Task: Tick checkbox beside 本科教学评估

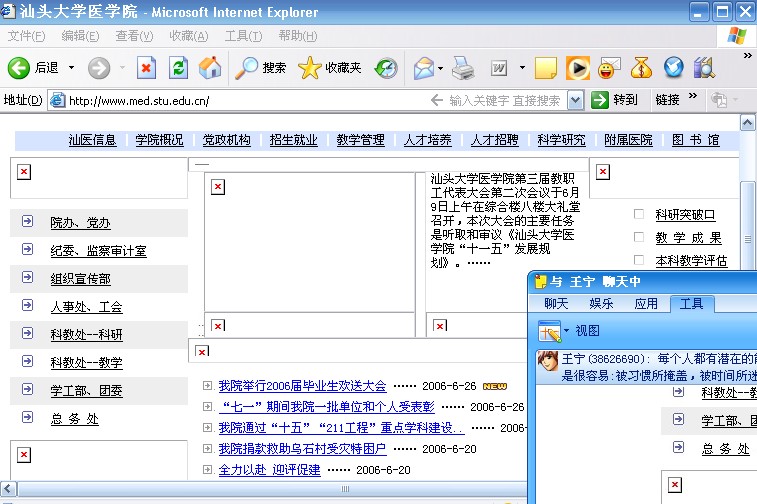Action: pyautogui.click(x=639, y=260)
